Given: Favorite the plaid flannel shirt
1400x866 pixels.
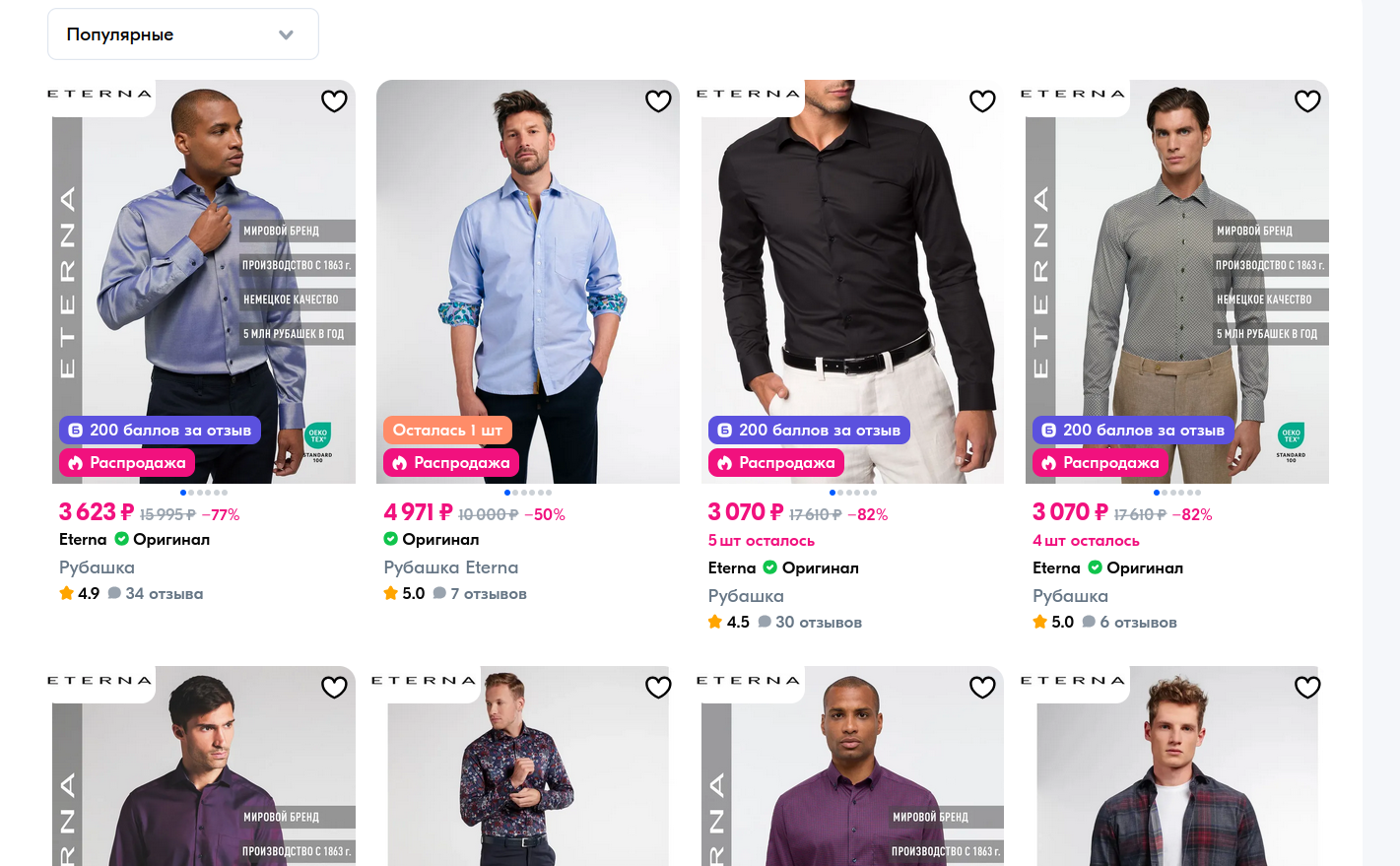Looking at the screenshot, I should click(1307, 687).
